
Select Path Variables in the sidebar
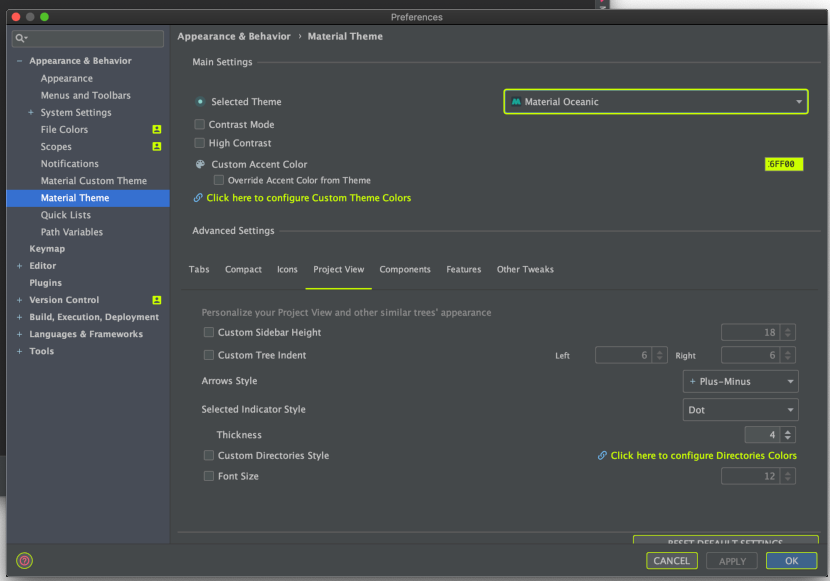[x=72, y=232]
